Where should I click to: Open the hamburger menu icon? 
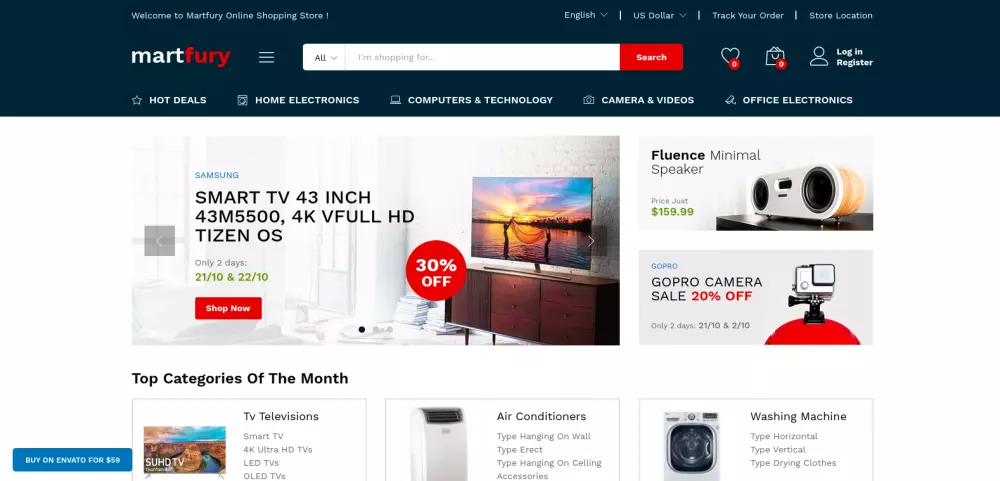tap(267, 57)
